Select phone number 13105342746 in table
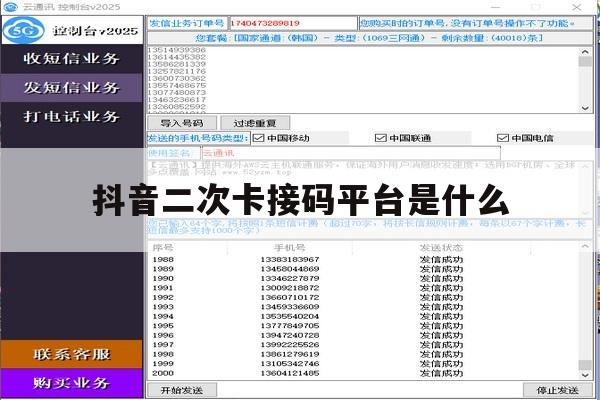600x400 pixels. (x=290, y=363)
